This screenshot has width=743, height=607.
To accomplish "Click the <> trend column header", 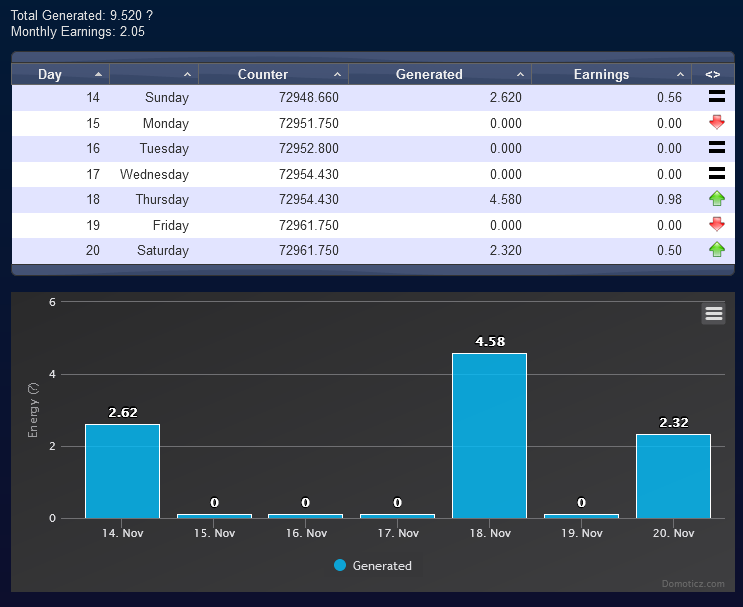I will point(713,74).
